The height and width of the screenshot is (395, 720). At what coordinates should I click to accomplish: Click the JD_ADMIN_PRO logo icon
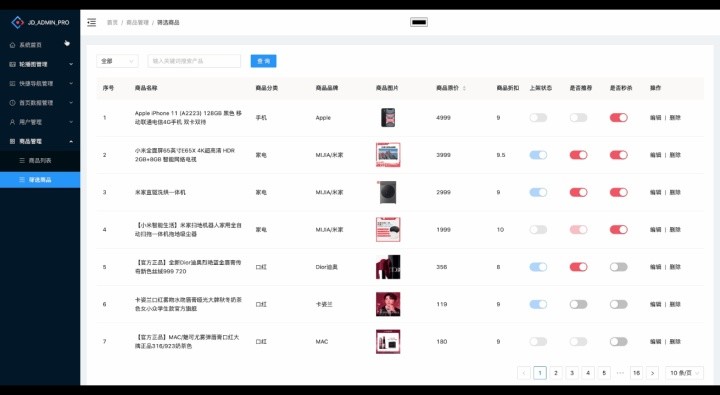click(17, 22)
